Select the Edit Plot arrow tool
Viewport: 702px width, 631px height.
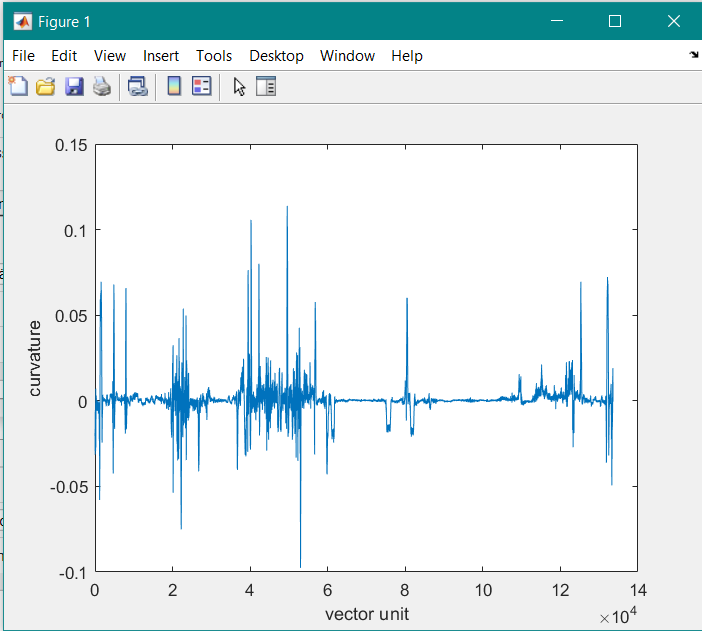239,86
